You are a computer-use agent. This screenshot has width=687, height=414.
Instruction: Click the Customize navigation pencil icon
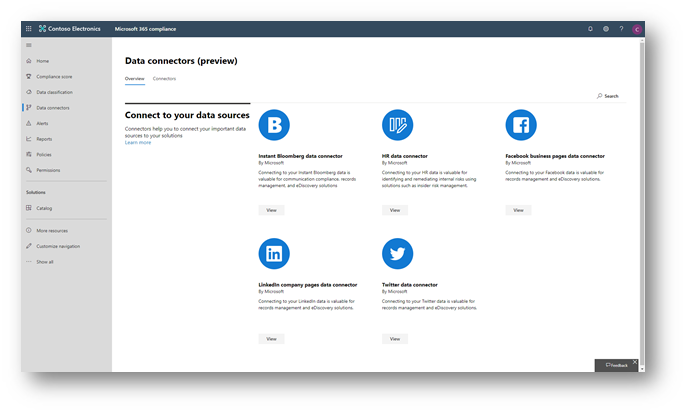(29, 246)
